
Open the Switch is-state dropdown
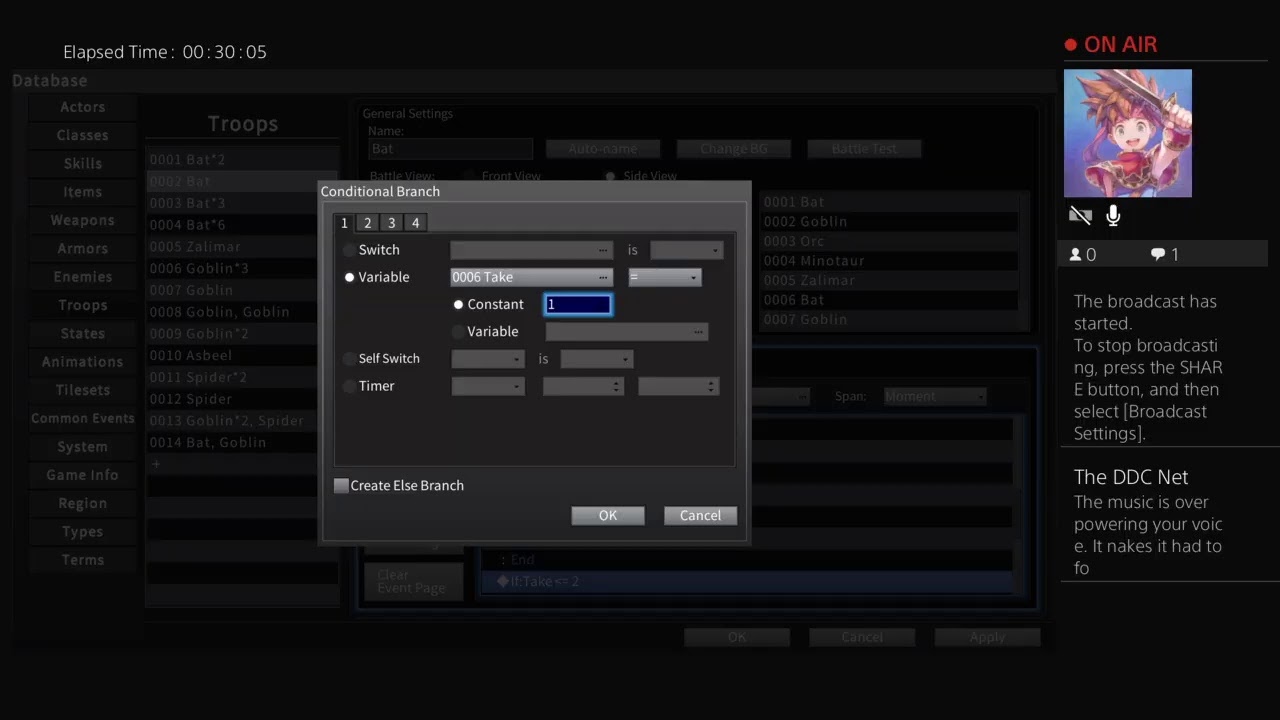click(686, 250)
